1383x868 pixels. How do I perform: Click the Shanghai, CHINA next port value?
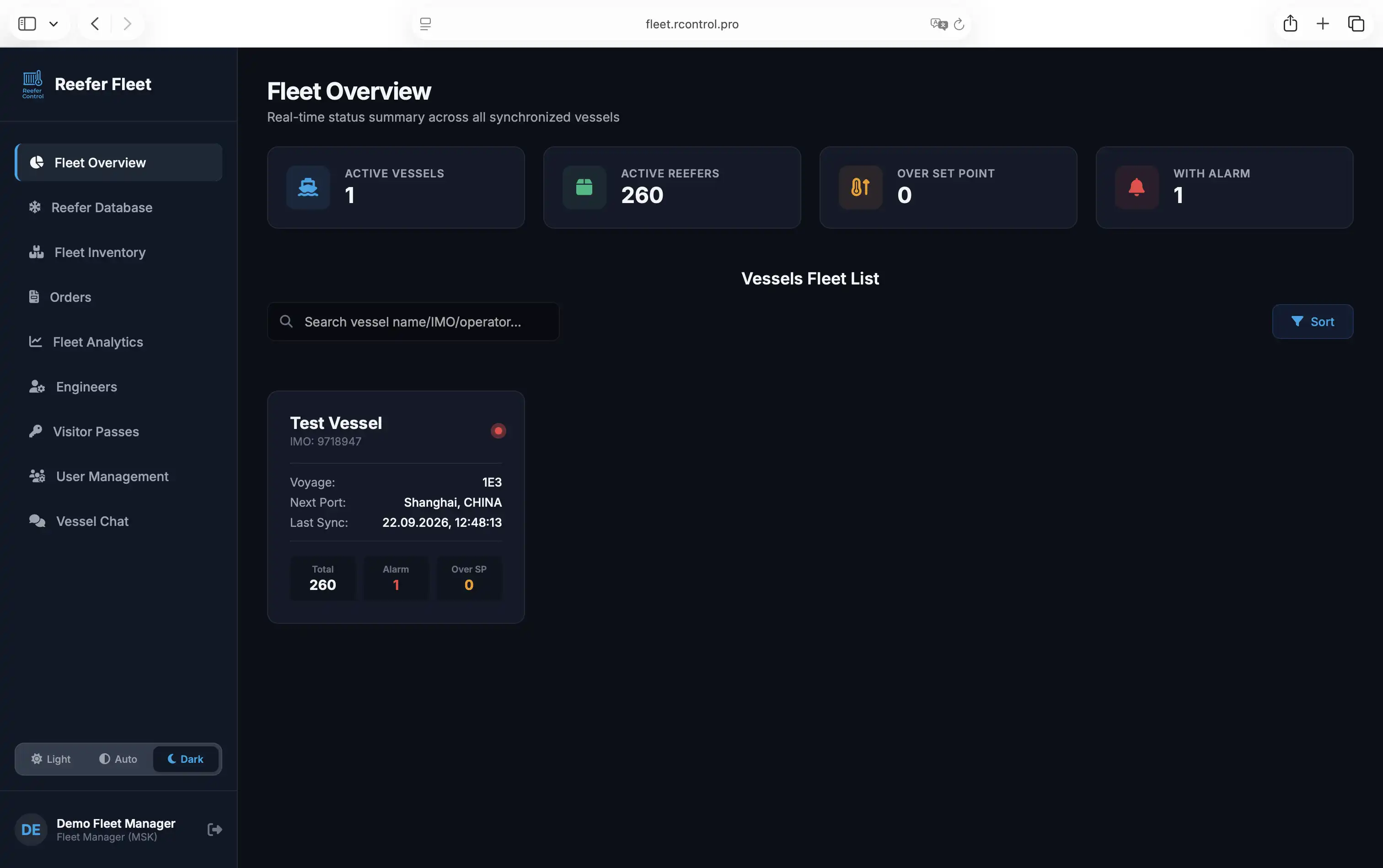(x=452, y=502)
